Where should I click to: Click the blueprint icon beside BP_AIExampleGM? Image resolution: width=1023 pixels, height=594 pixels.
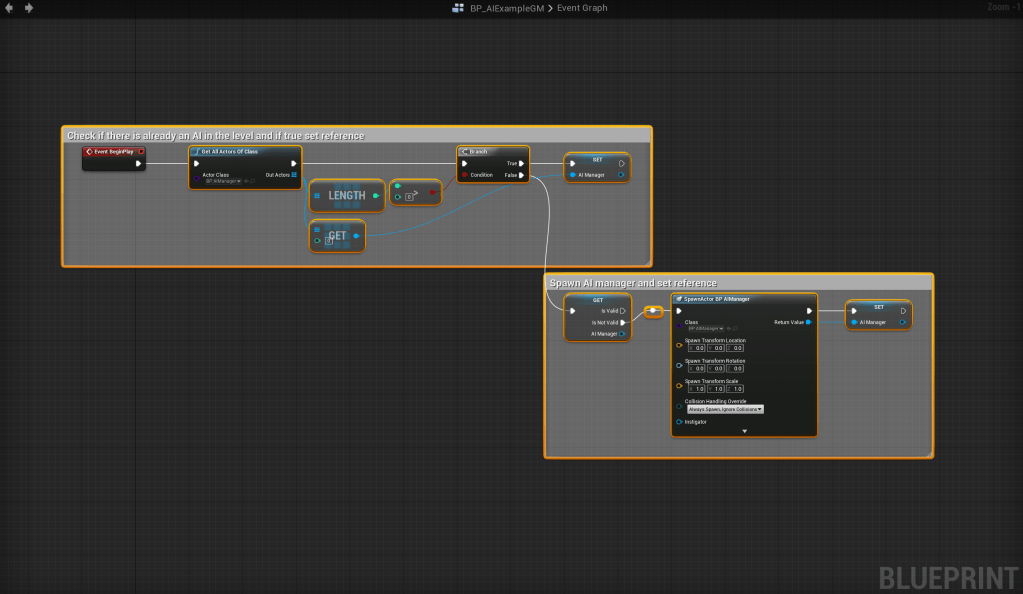tap(457, 8)
